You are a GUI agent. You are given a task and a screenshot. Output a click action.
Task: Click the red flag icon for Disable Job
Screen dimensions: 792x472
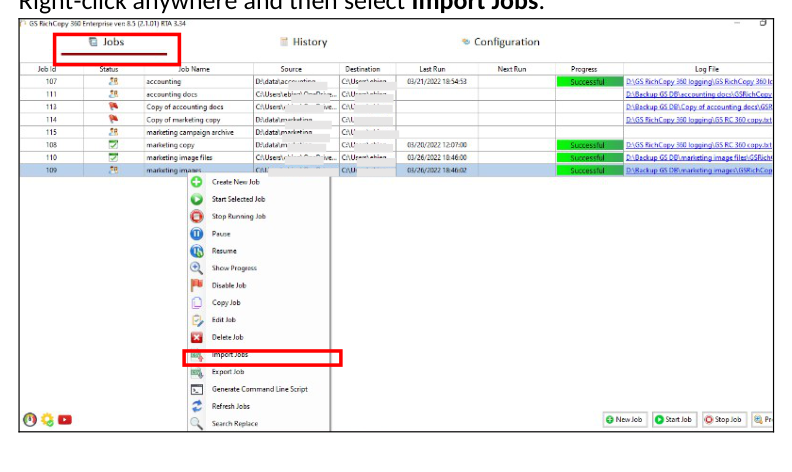pos(196,285)
